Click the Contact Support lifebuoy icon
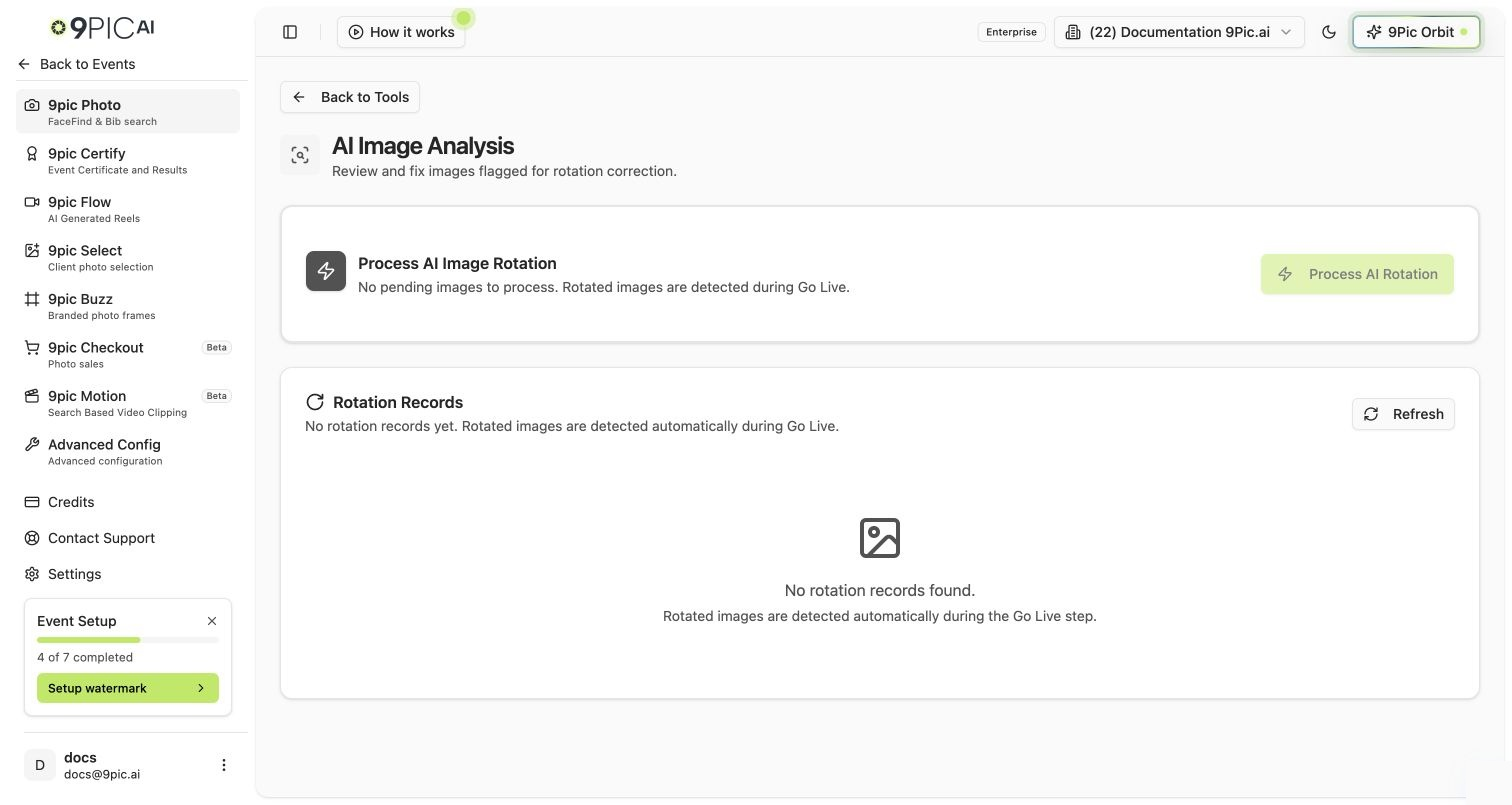Screen dimensions: 1512x805 coord(32,538)
